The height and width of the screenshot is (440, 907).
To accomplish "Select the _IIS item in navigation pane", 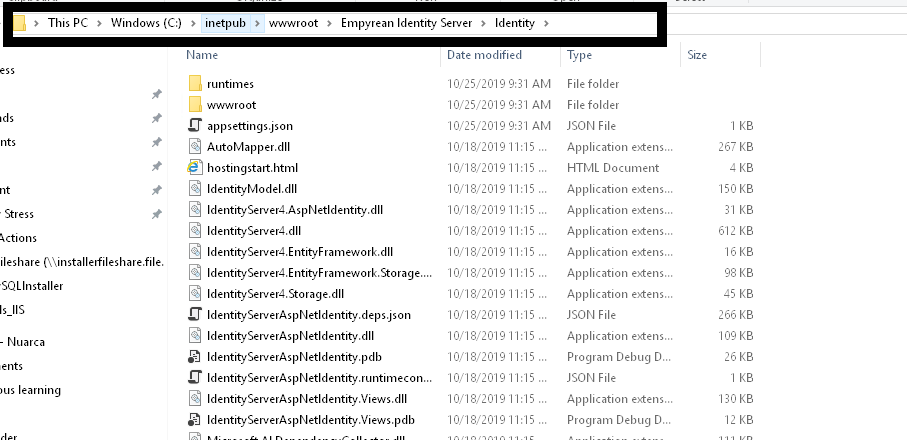I will tap(12, 310).
